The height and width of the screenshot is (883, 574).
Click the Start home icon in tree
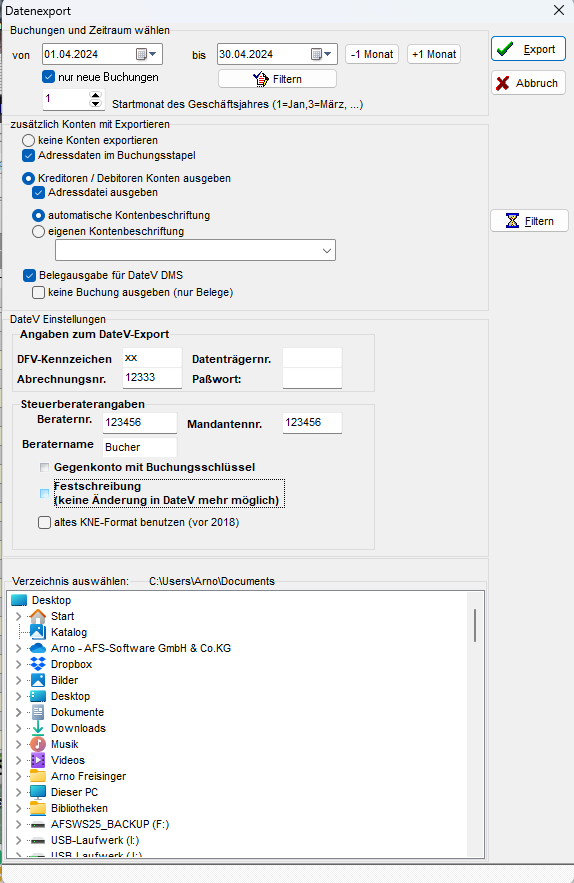(38, 616)
